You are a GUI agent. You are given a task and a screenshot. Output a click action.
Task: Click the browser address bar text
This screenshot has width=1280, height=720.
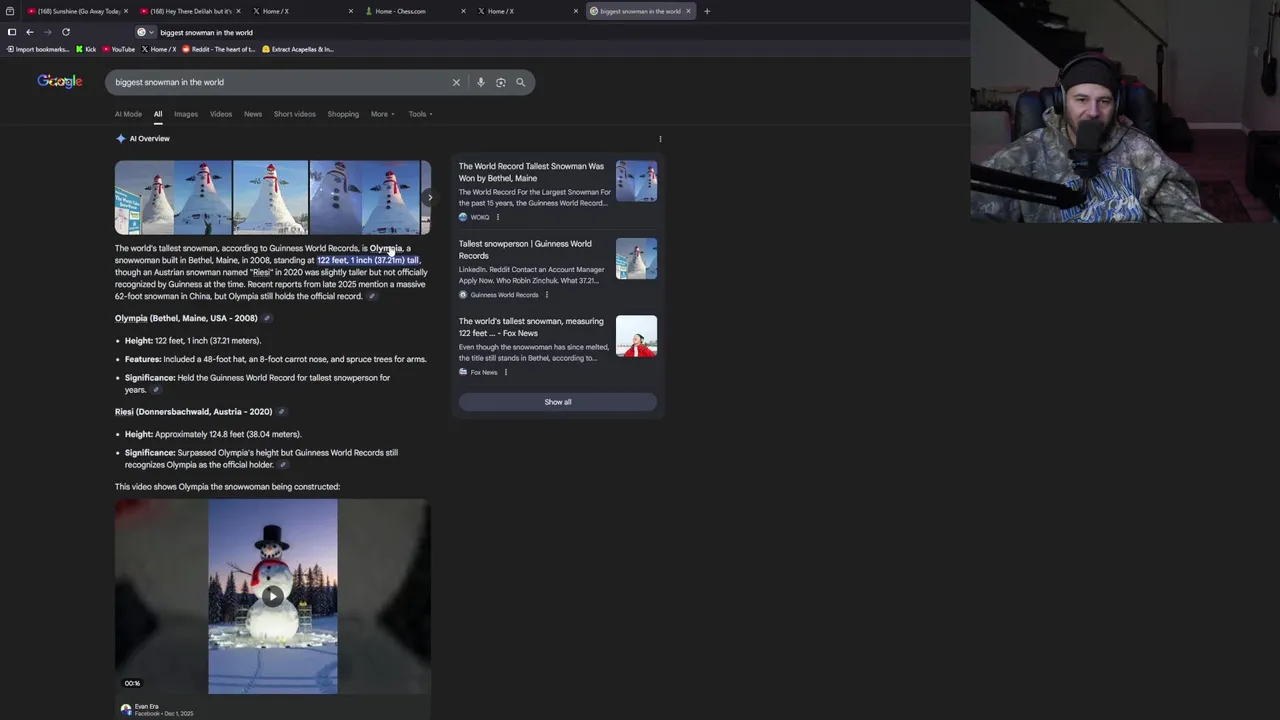206,32
